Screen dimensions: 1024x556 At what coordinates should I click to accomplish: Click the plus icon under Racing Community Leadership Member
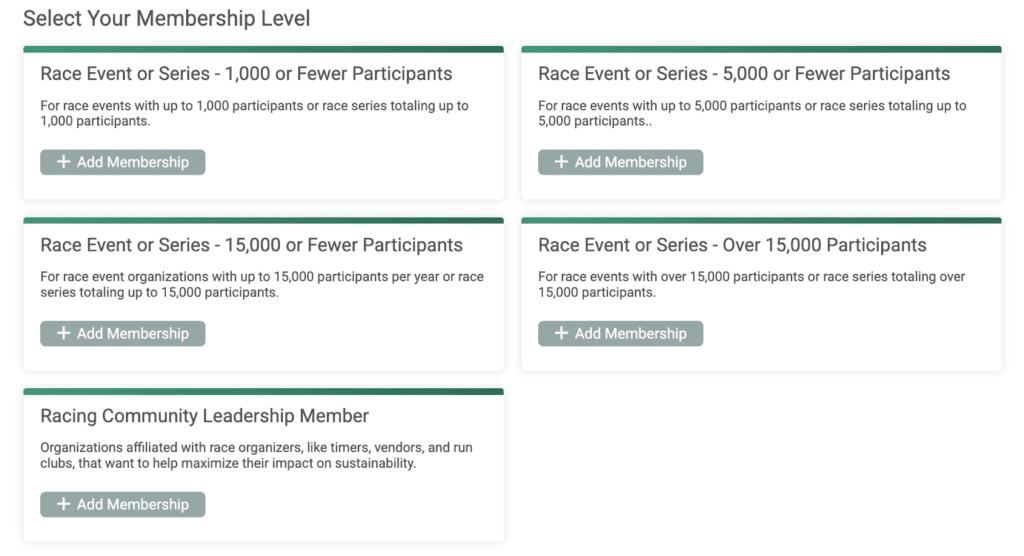[x=63, y=504]
